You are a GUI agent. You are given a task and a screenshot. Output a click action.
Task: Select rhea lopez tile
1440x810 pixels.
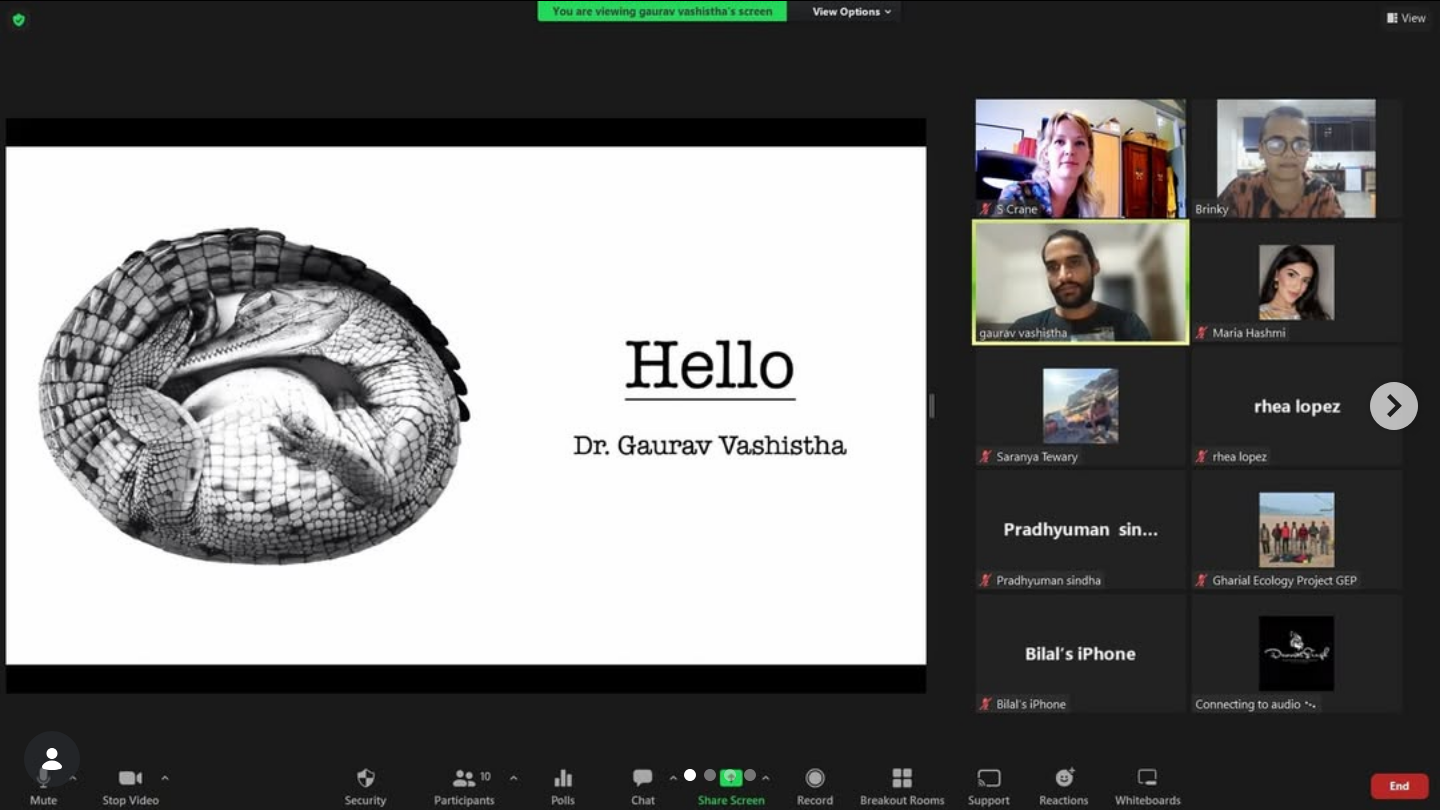pyautogui.click(x=1296, y=406)
